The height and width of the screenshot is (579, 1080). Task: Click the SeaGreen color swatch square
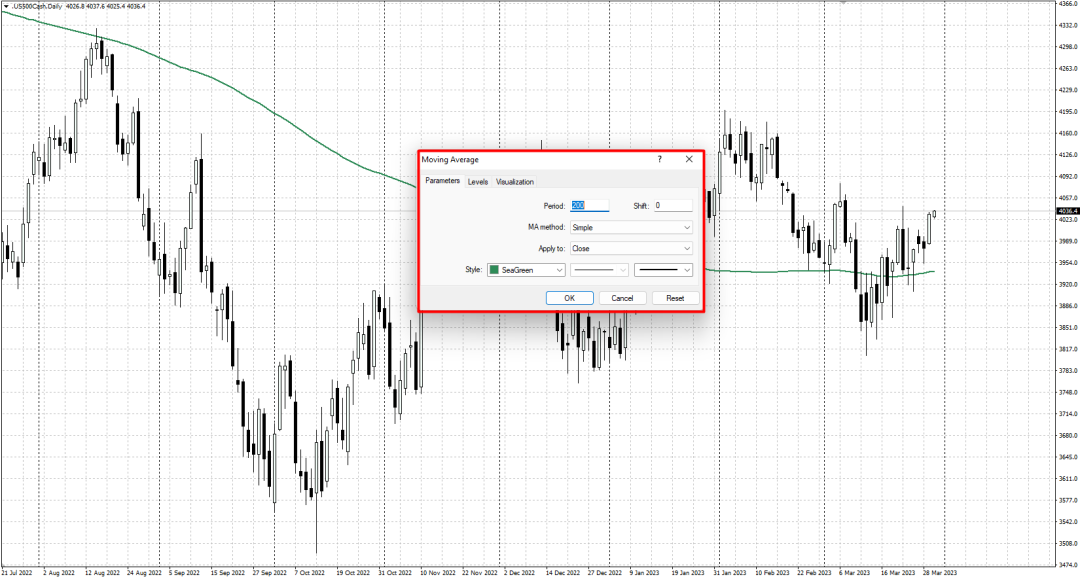tap(494, 270)
